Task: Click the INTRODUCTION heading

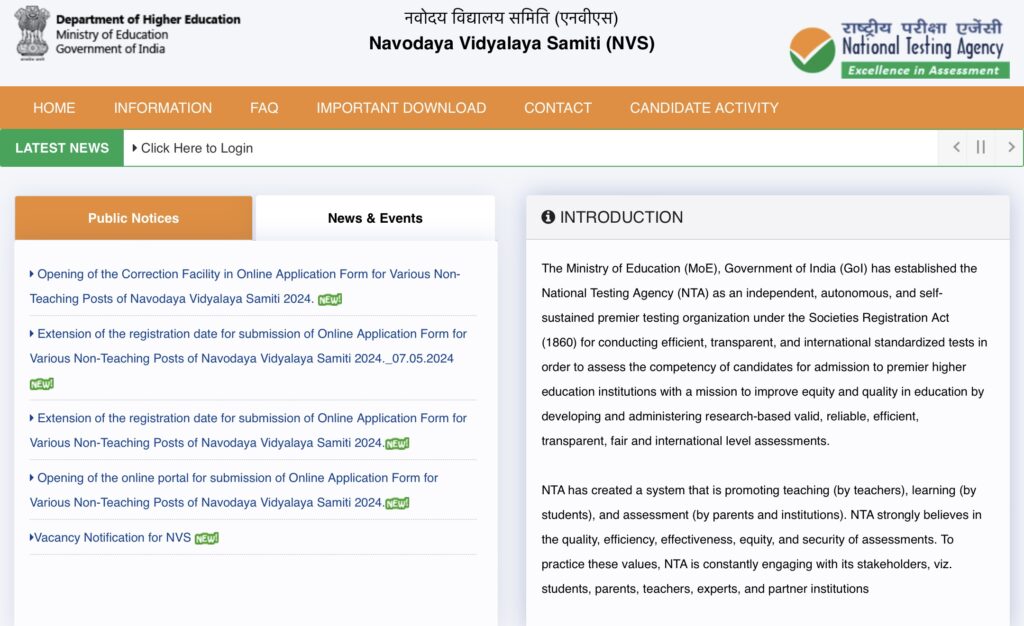Action: [x=621, y=217]
